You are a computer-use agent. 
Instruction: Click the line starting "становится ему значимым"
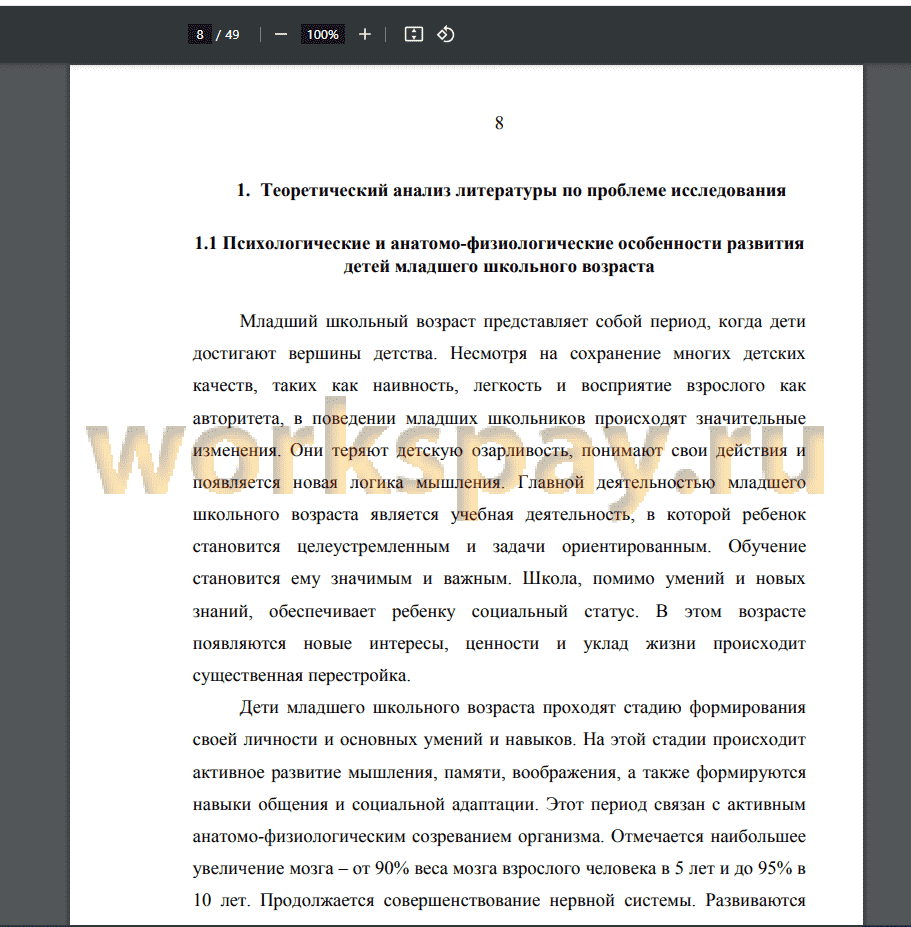point(499,578)
